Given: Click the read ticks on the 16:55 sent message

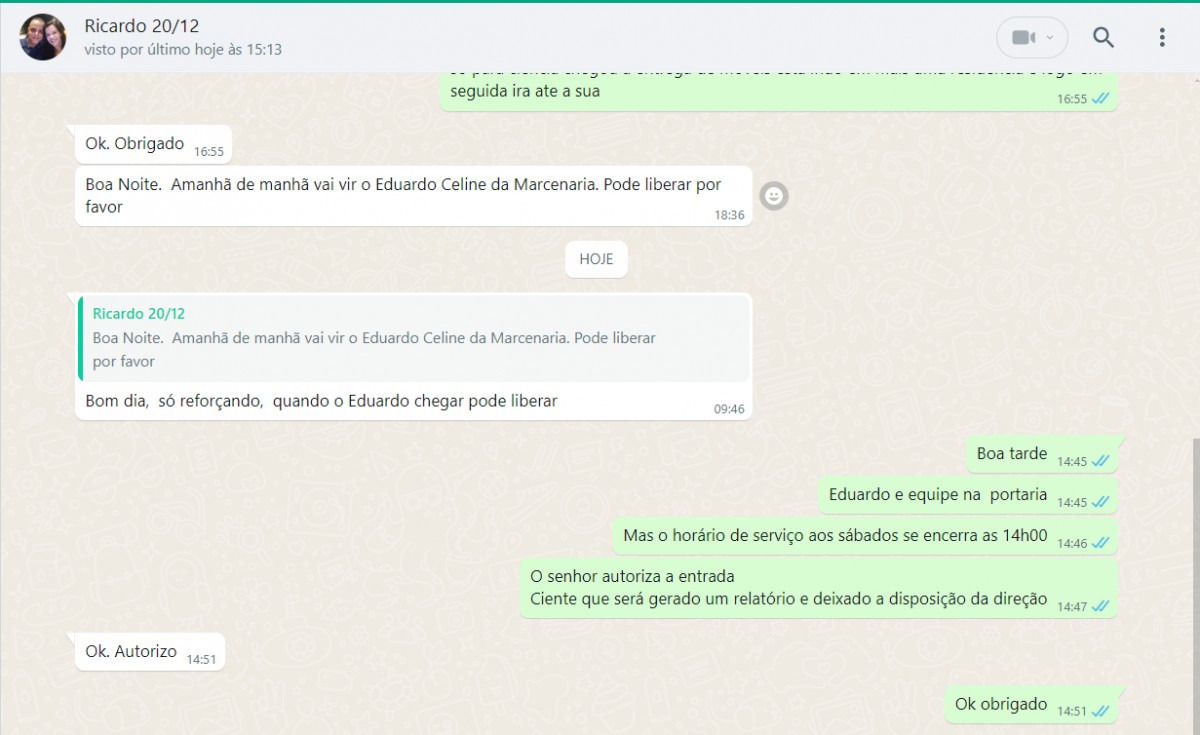Looking at the screenshot, I should point(1101,99).
